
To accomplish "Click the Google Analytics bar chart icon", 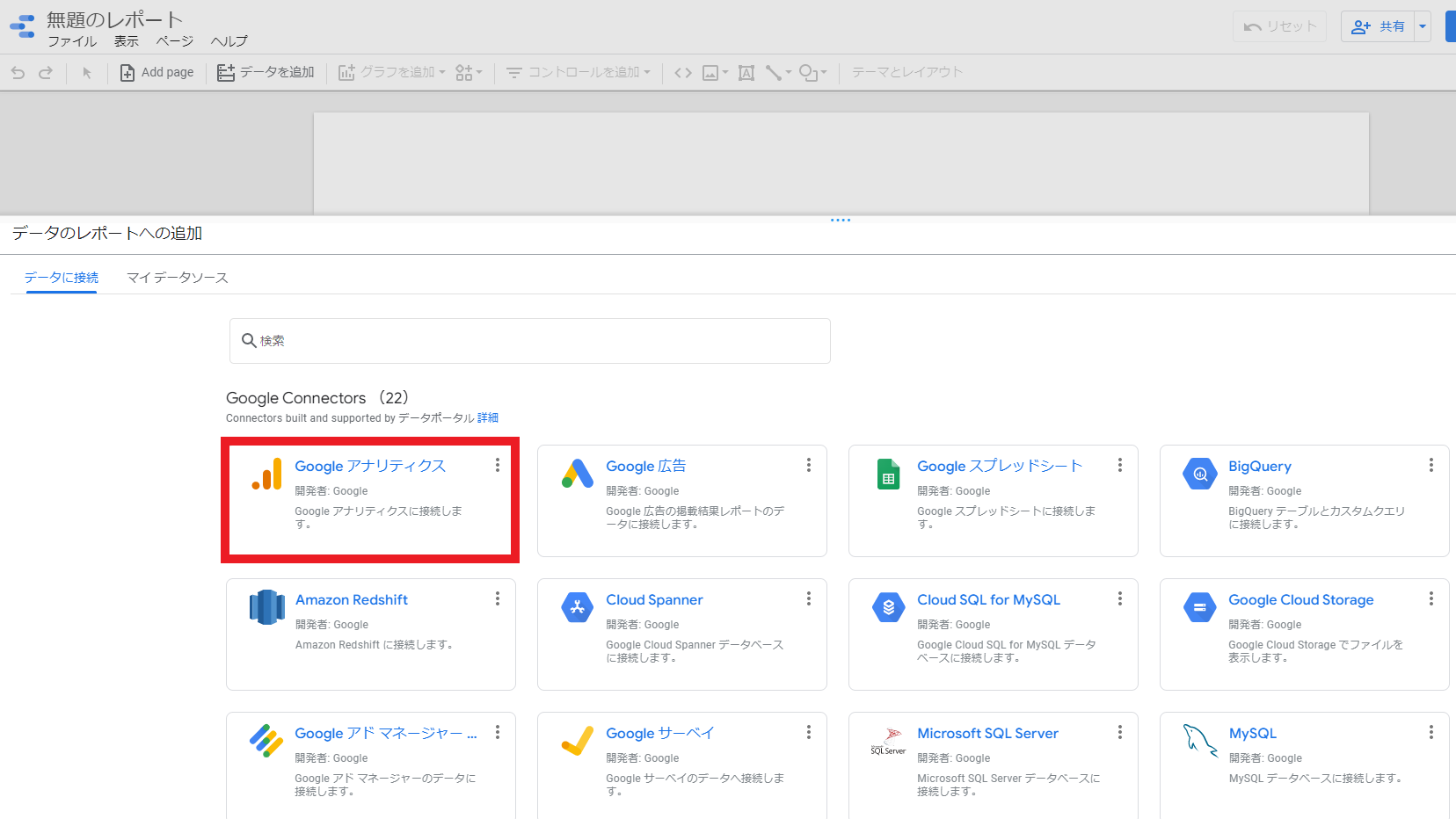I will [267, 474].
